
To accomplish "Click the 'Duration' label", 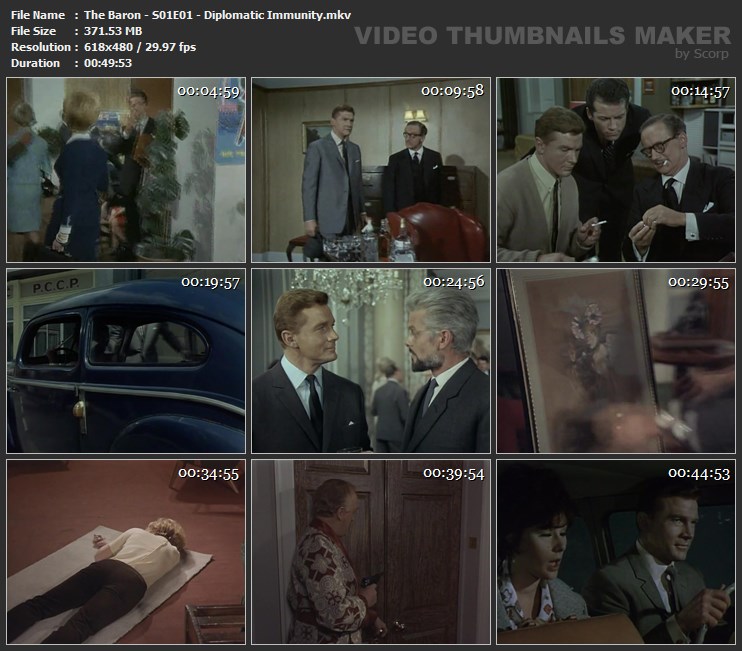I will tap(35, 63).
